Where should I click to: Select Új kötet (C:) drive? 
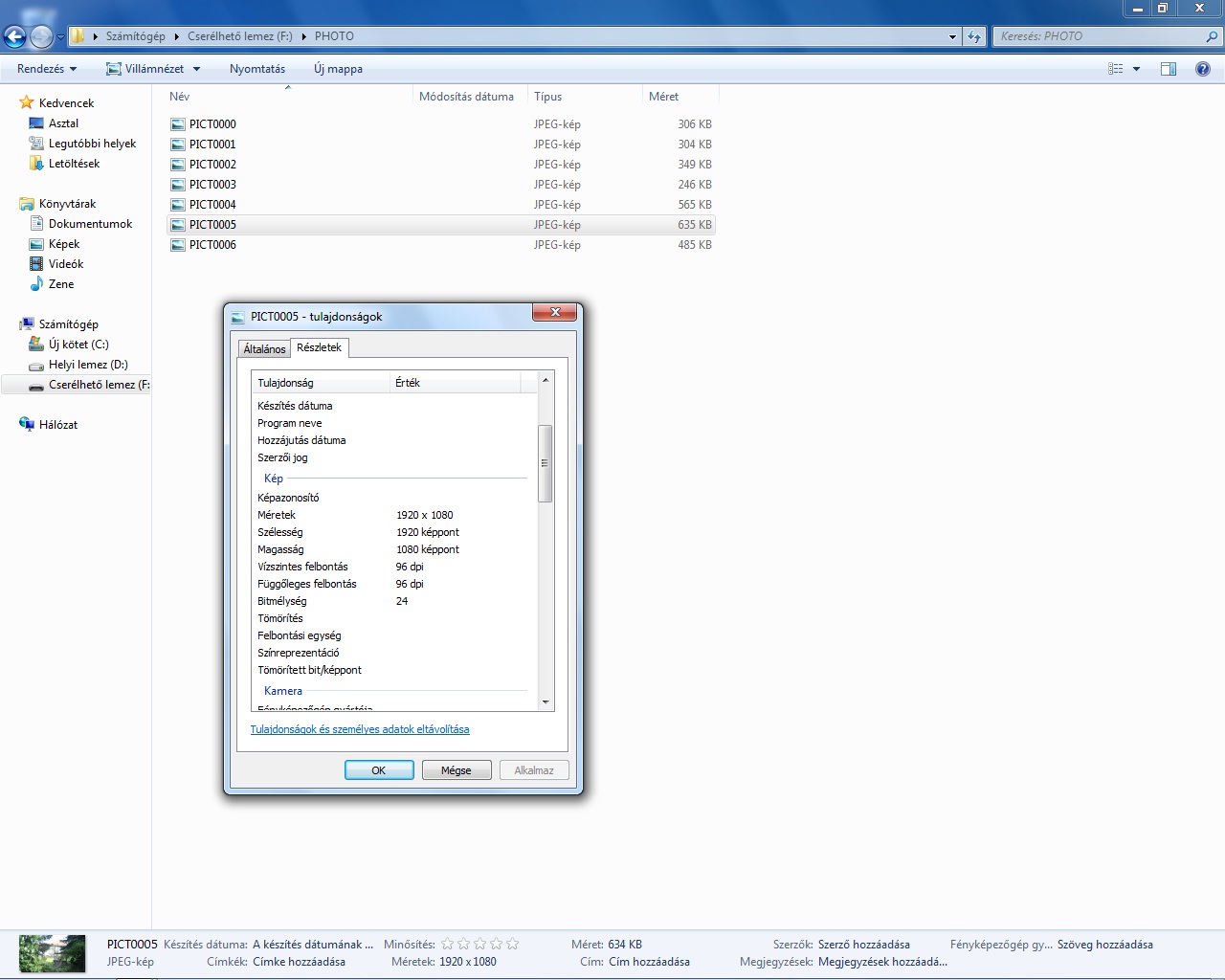tap(78, 345)
